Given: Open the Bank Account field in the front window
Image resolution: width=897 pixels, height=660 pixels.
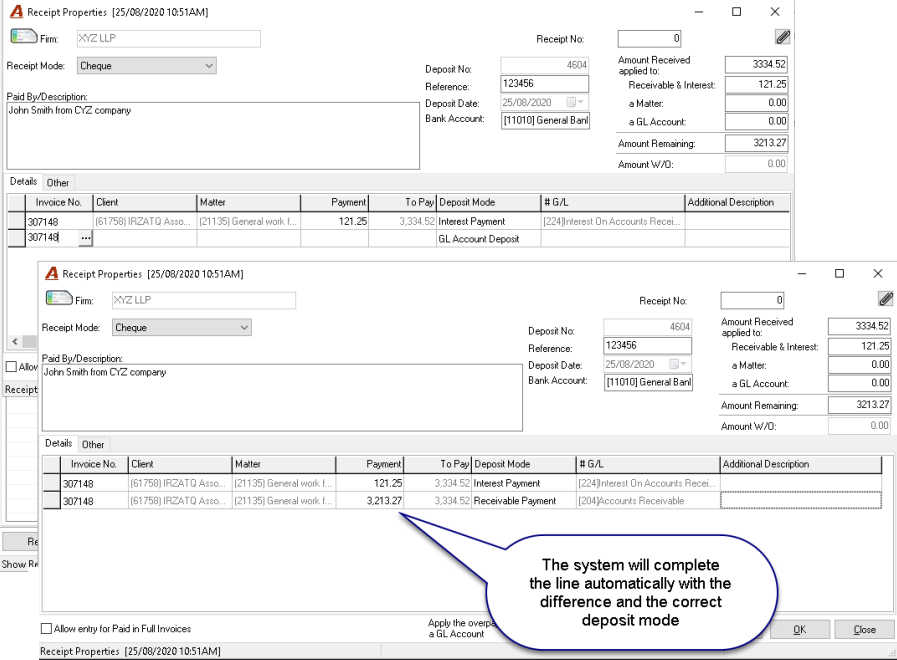Looking at the screenshot, I should point(648,382).
